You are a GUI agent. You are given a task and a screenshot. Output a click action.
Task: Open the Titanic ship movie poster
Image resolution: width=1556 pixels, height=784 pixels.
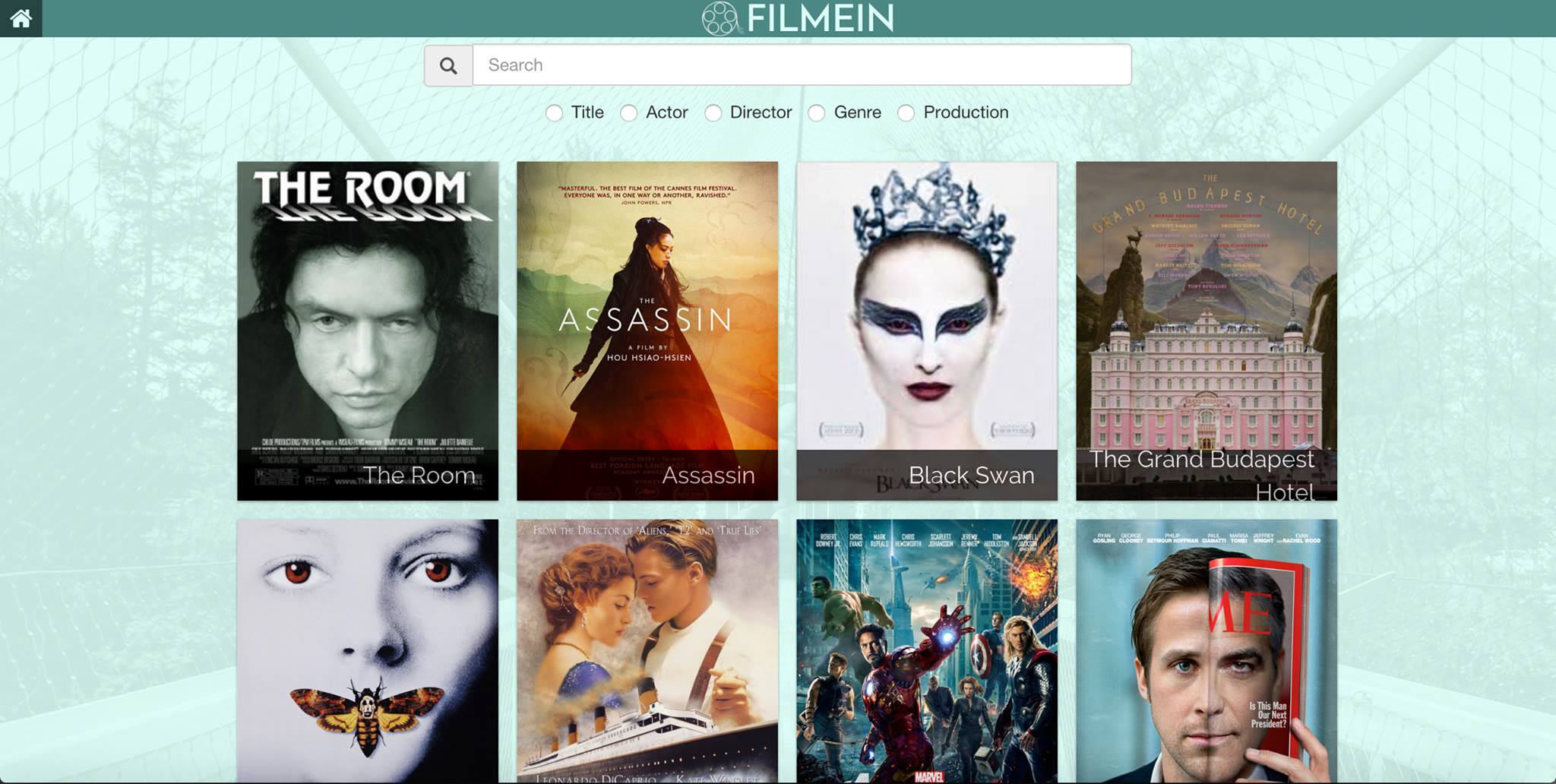pyautogui.click(x=647, y=651)
